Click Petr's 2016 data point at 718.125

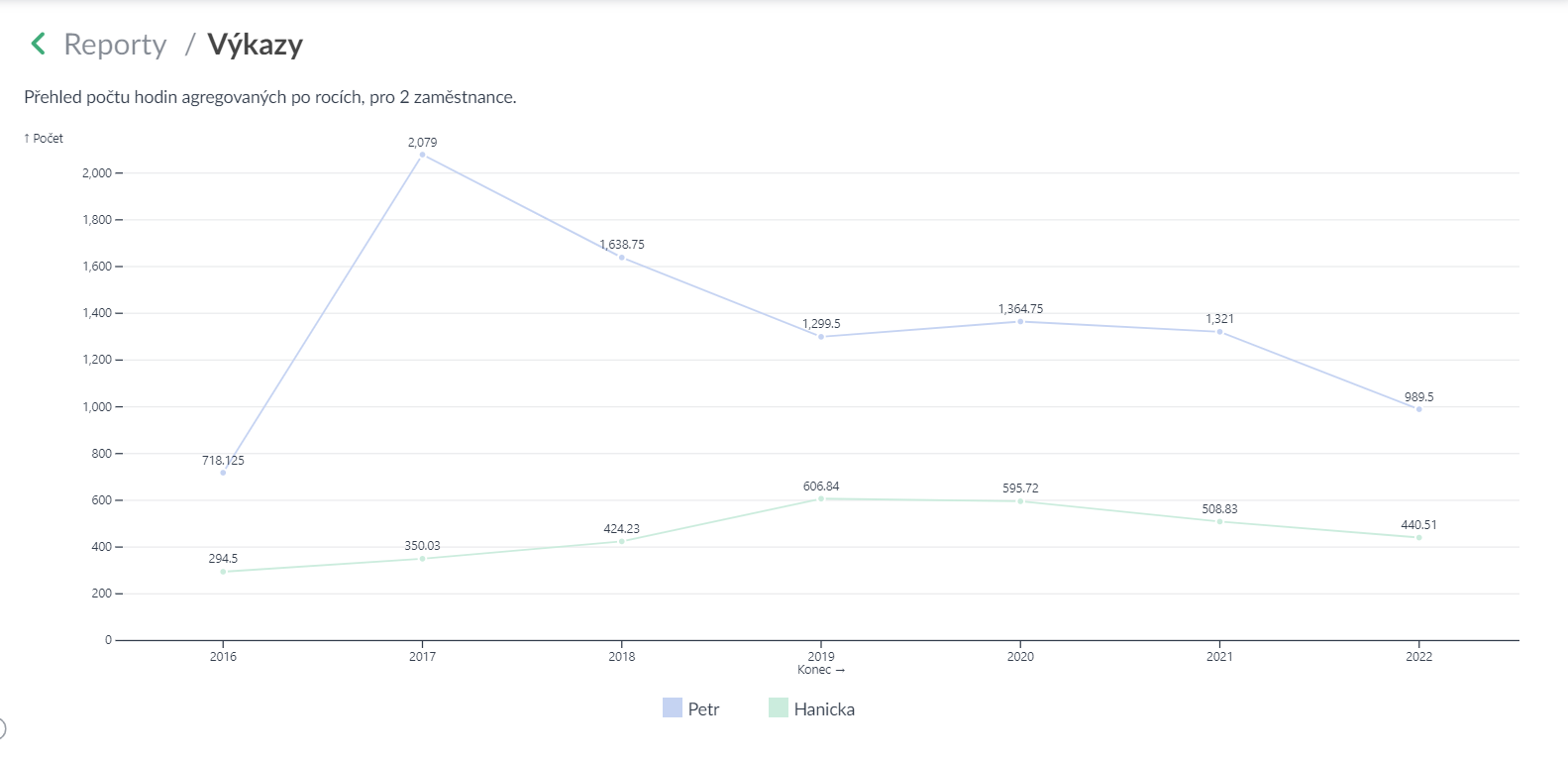pyautogui.click(x=223, y=473)
